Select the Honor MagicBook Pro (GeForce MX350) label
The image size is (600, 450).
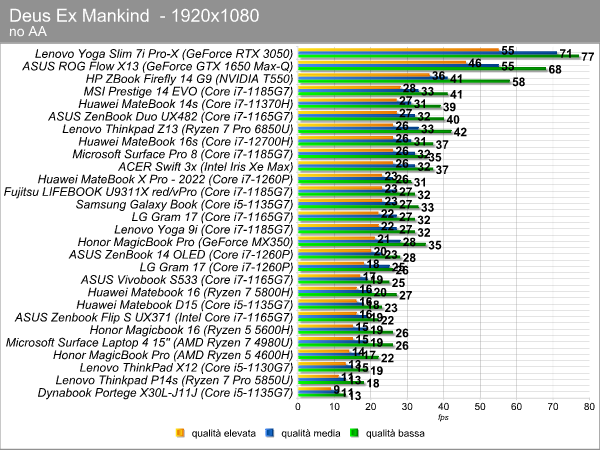point(185,242)
